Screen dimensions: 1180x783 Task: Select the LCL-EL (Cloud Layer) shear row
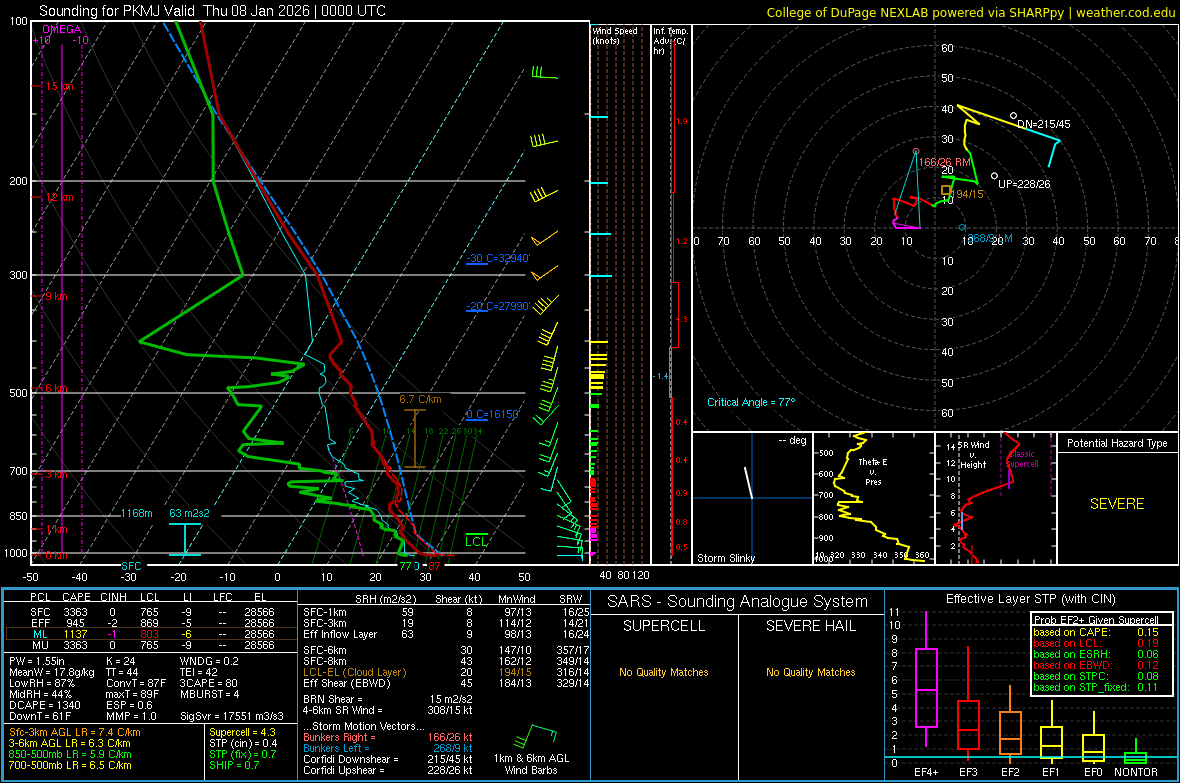coord(446,672)
